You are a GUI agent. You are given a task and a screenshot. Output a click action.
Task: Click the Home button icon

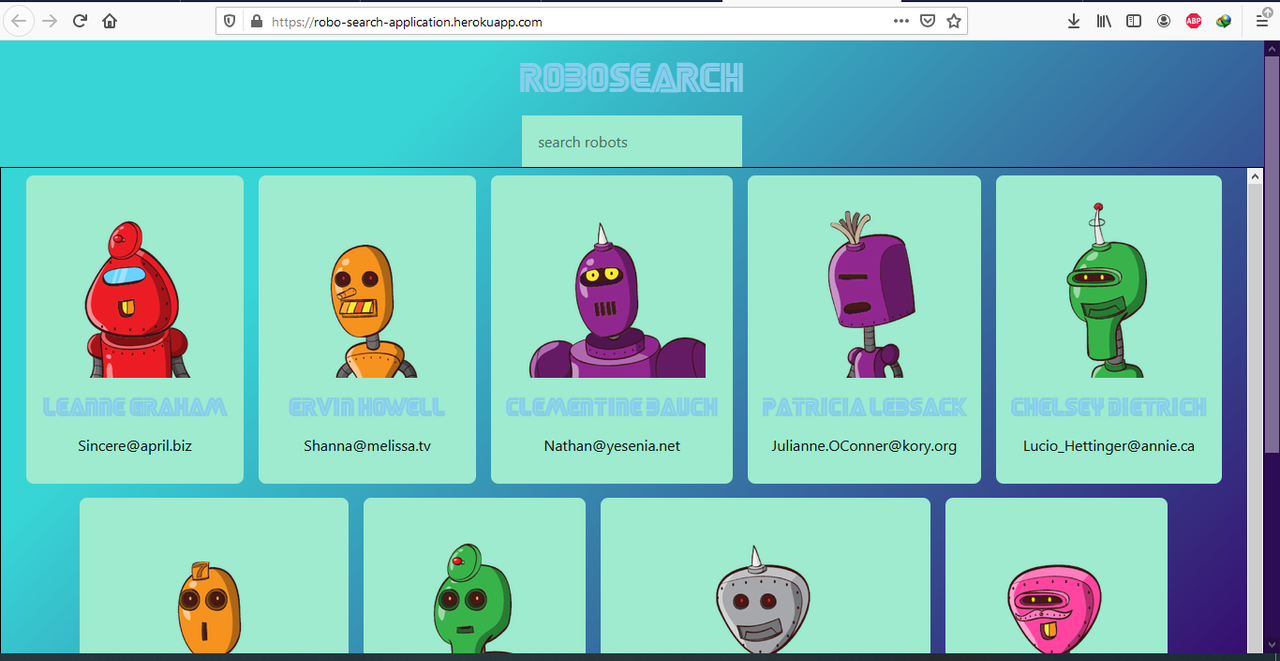[110, 20]
